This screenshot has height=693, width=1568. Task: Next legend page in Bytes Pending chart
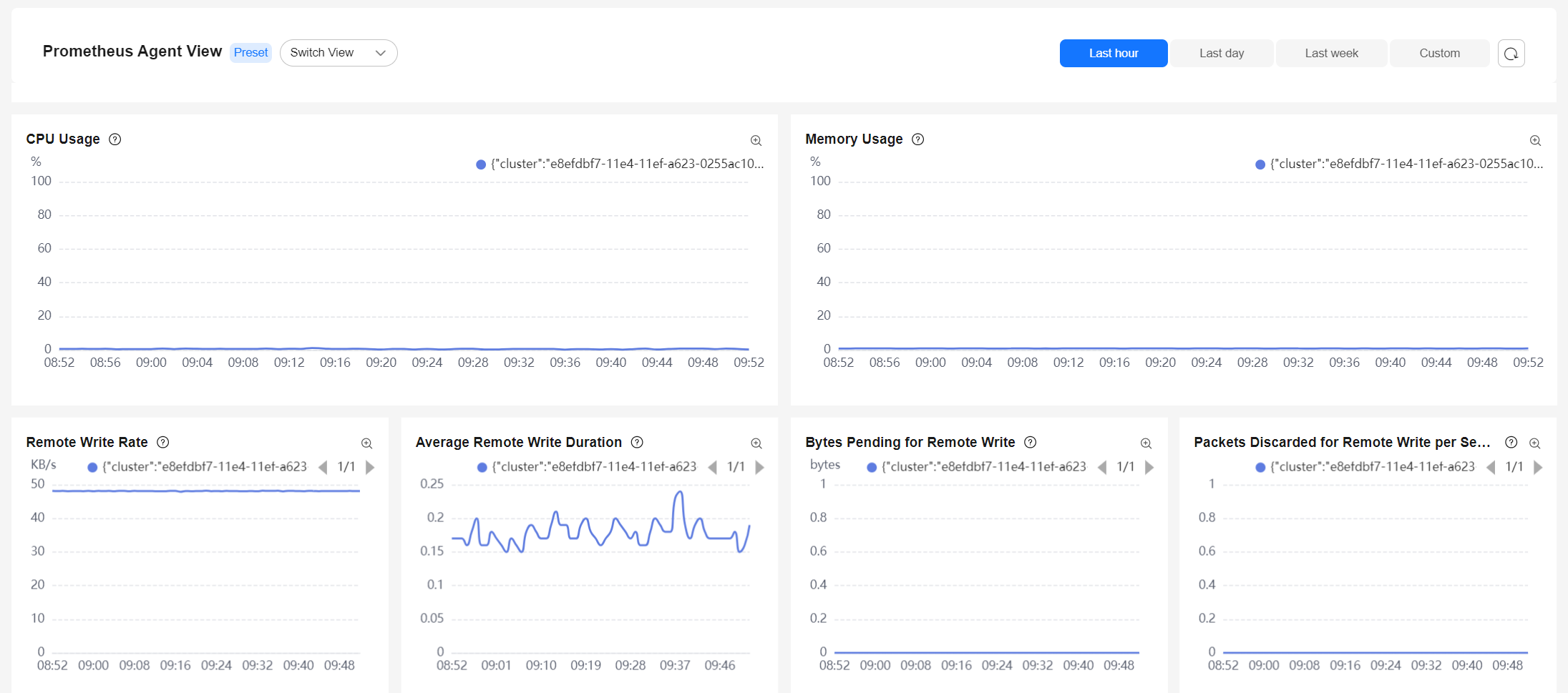[x=1149, y=467]
